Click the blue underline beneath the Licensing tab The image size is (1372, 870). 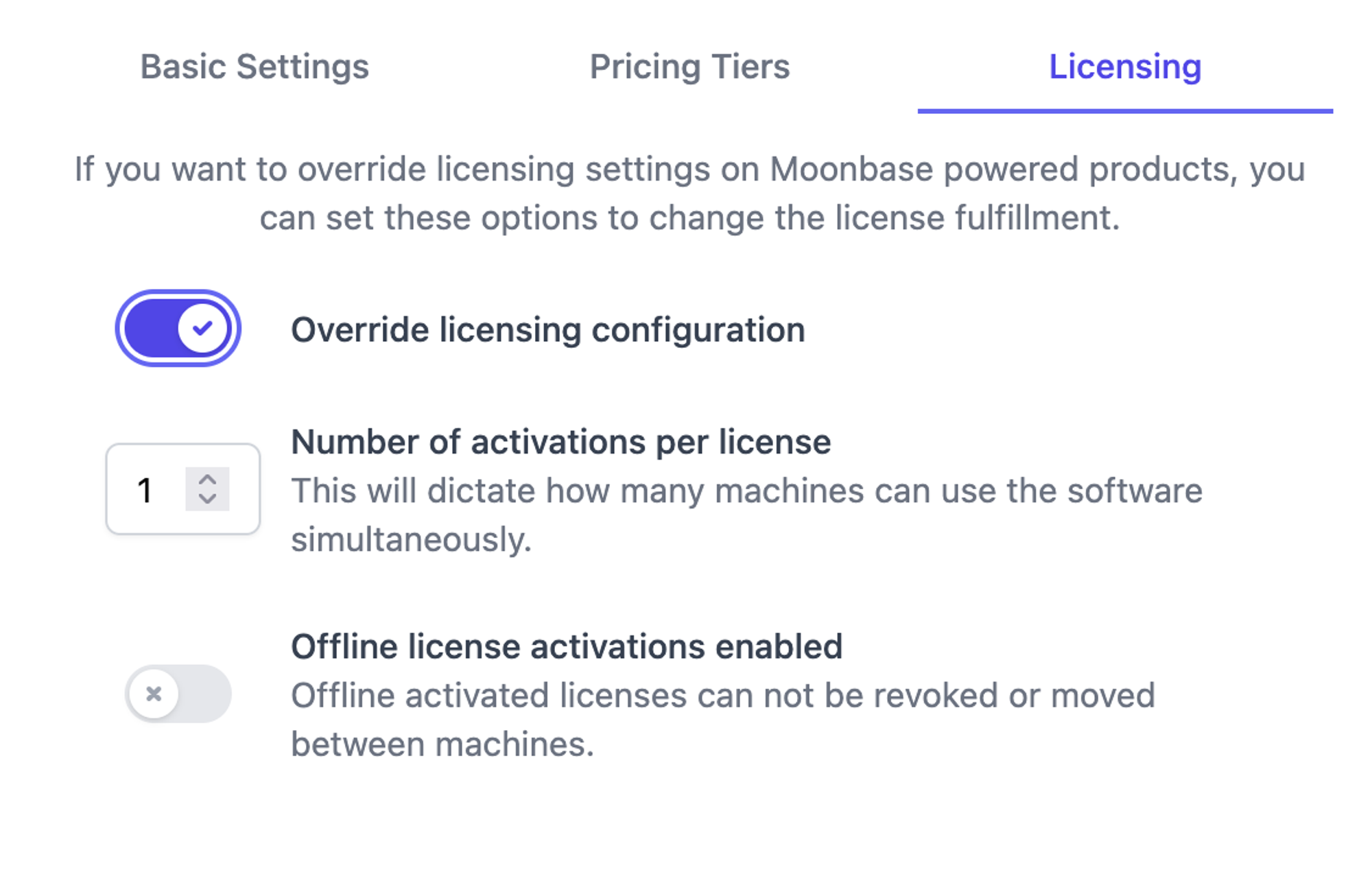[1124, 110]
